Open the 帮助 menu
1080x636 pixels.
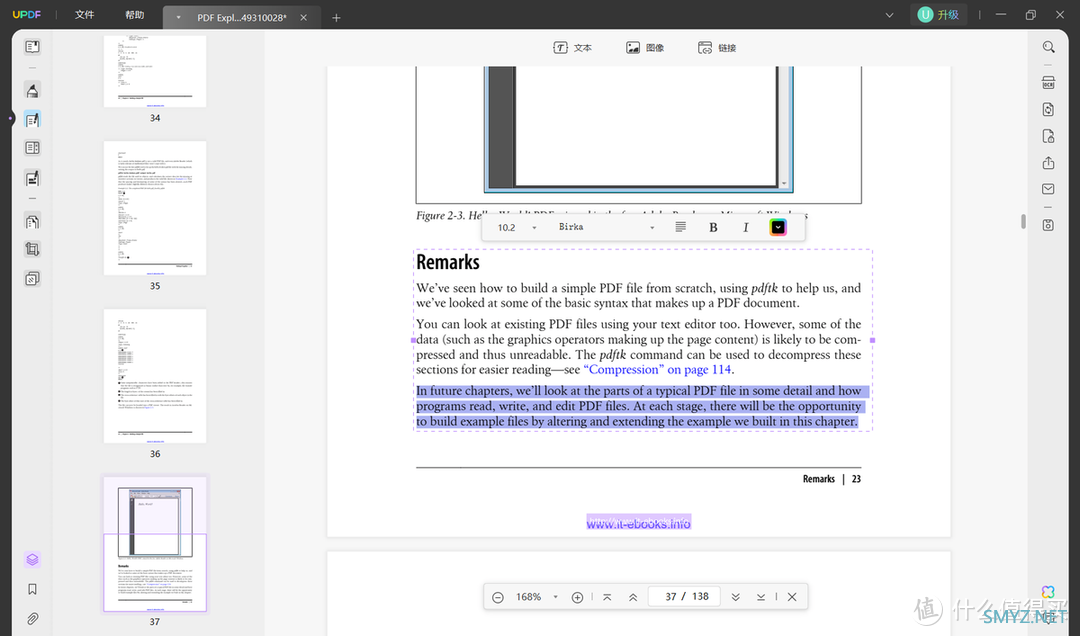click(134, 15)
